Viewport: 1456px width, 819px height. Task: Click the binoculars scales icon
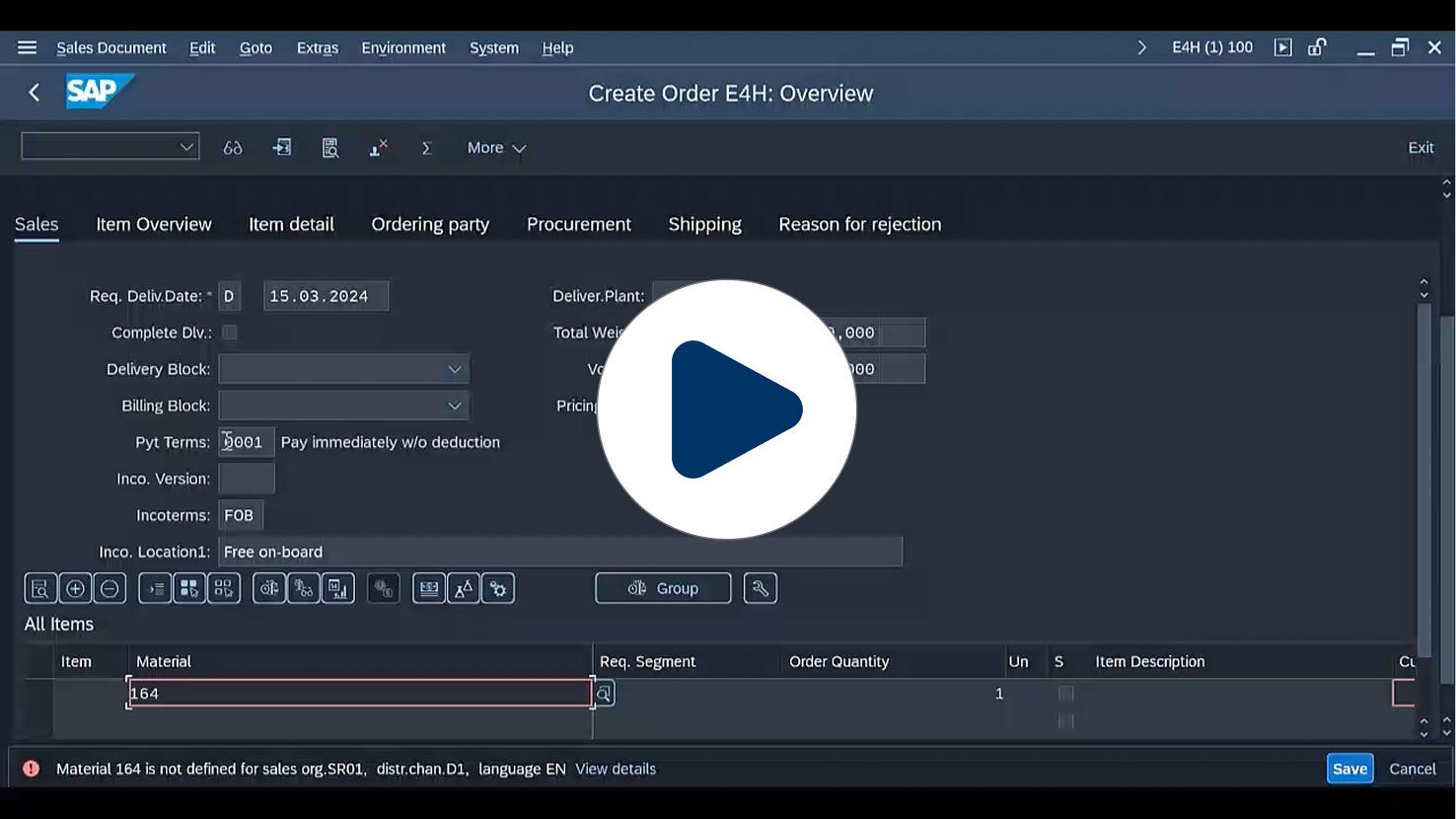pos(304,588)
